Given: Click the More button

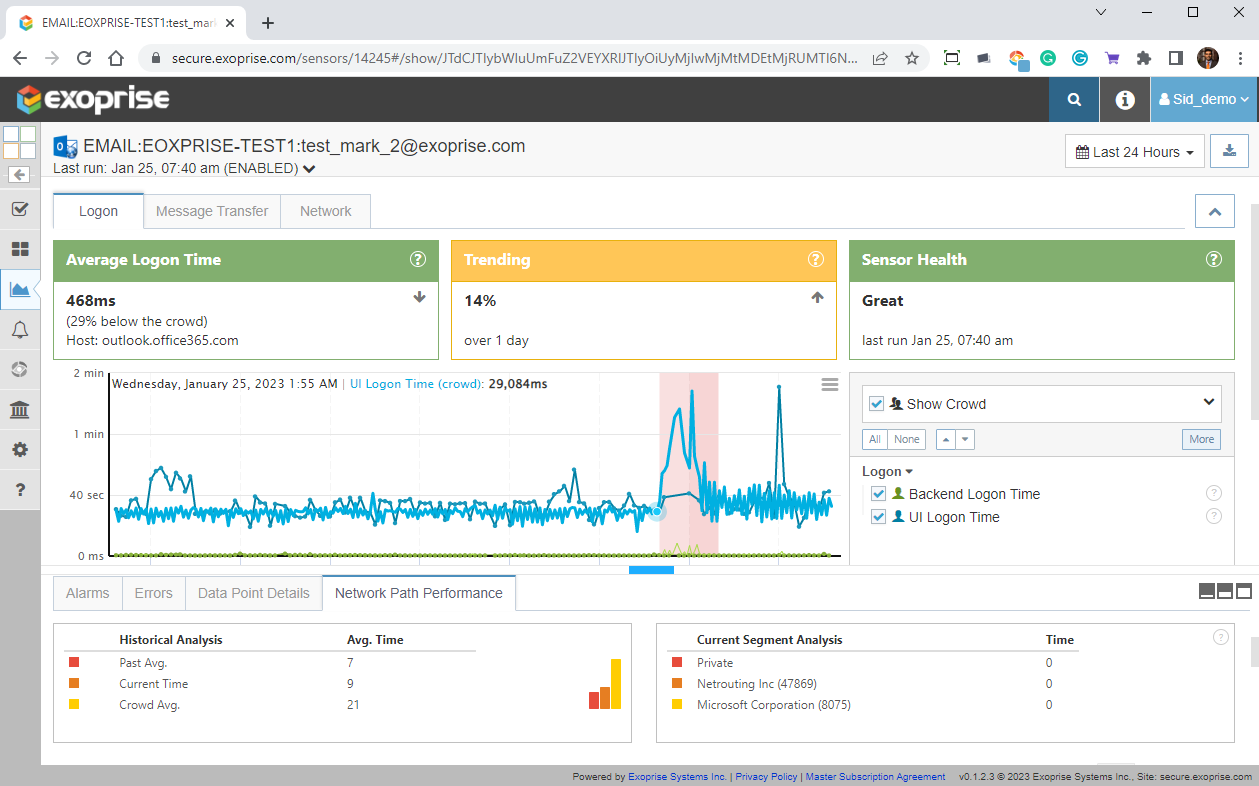Looking at the screenshot, I should [1202, 439].
